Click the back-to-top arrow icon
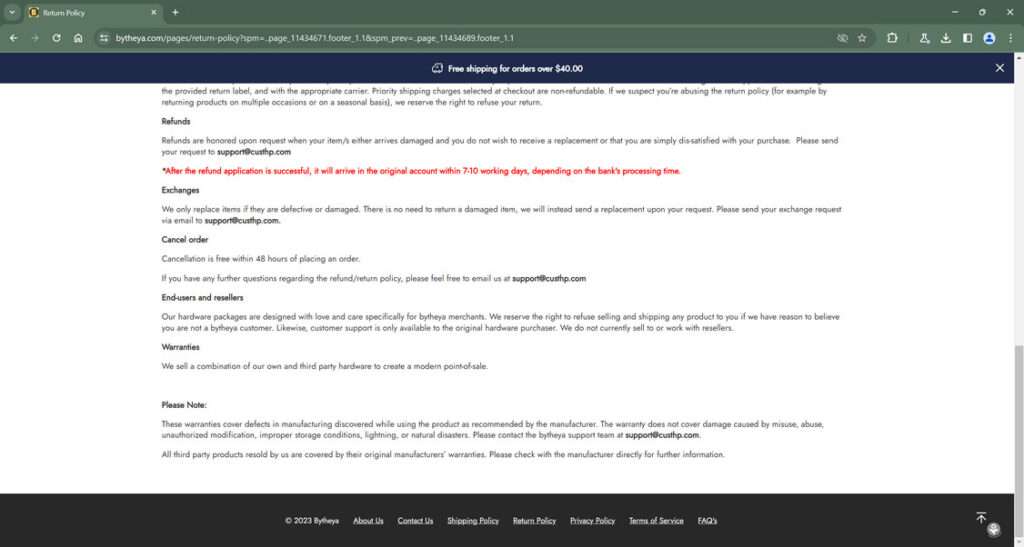 (x=981, y=518)
